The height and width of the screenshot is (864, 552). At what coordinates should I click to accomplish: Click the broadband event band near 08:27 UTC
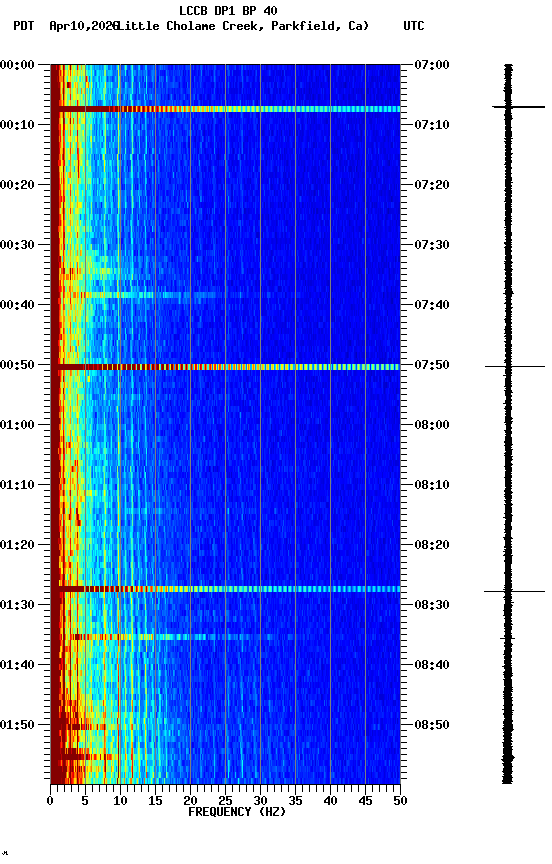[x=225, y=590]
